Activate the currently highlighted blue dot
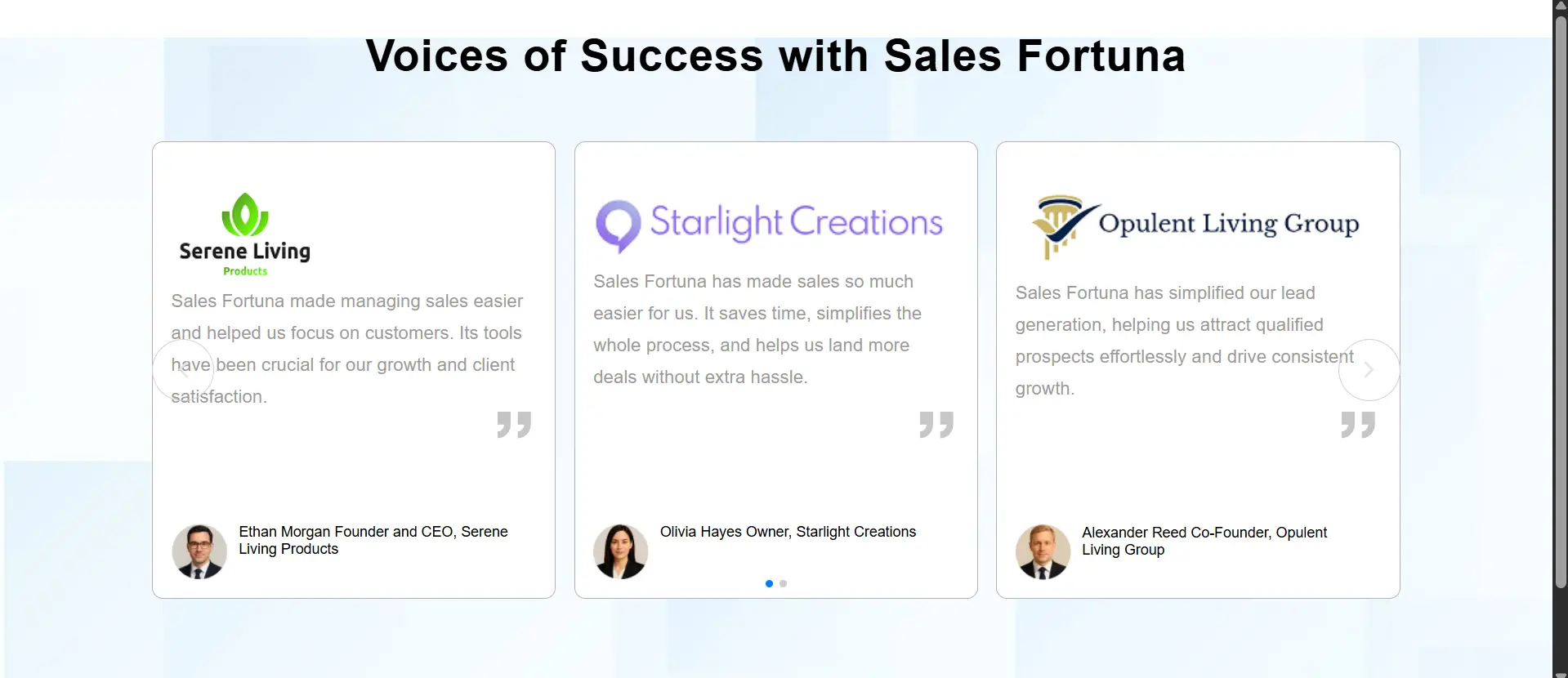This screenshot has height=678, width=1568. pos(769,583)
